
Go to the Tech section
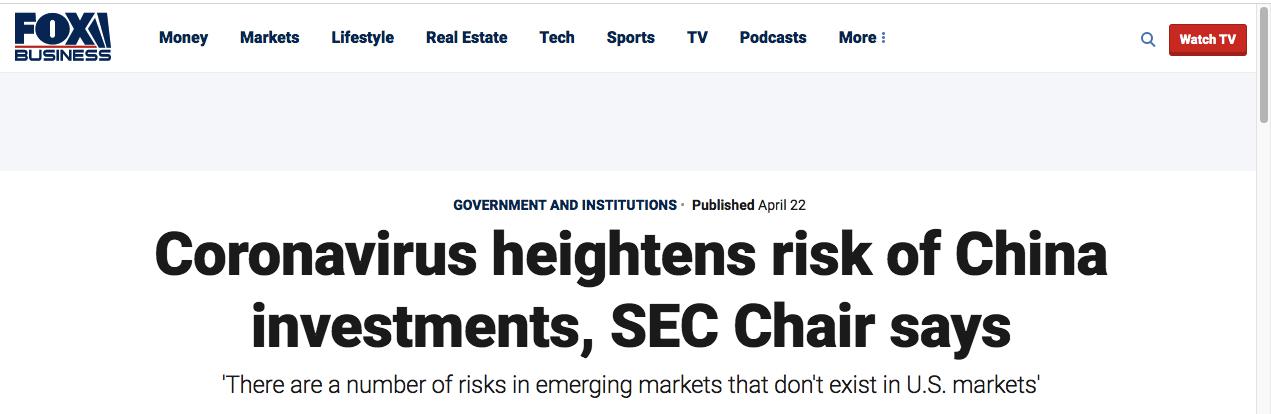click(557, 37)
